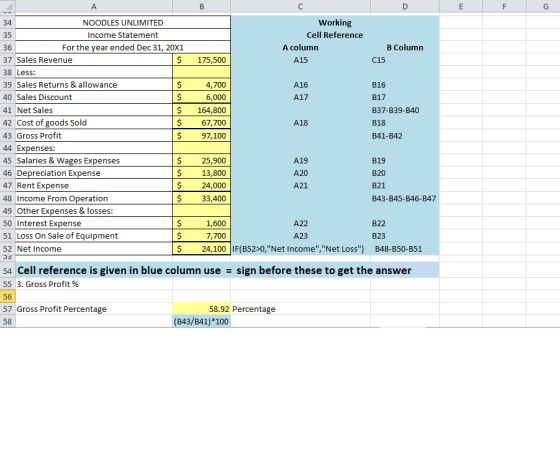Viewport: 560px width, 466px height.
Task: Click the 'B Column' heading
Action: coord(405,47)
